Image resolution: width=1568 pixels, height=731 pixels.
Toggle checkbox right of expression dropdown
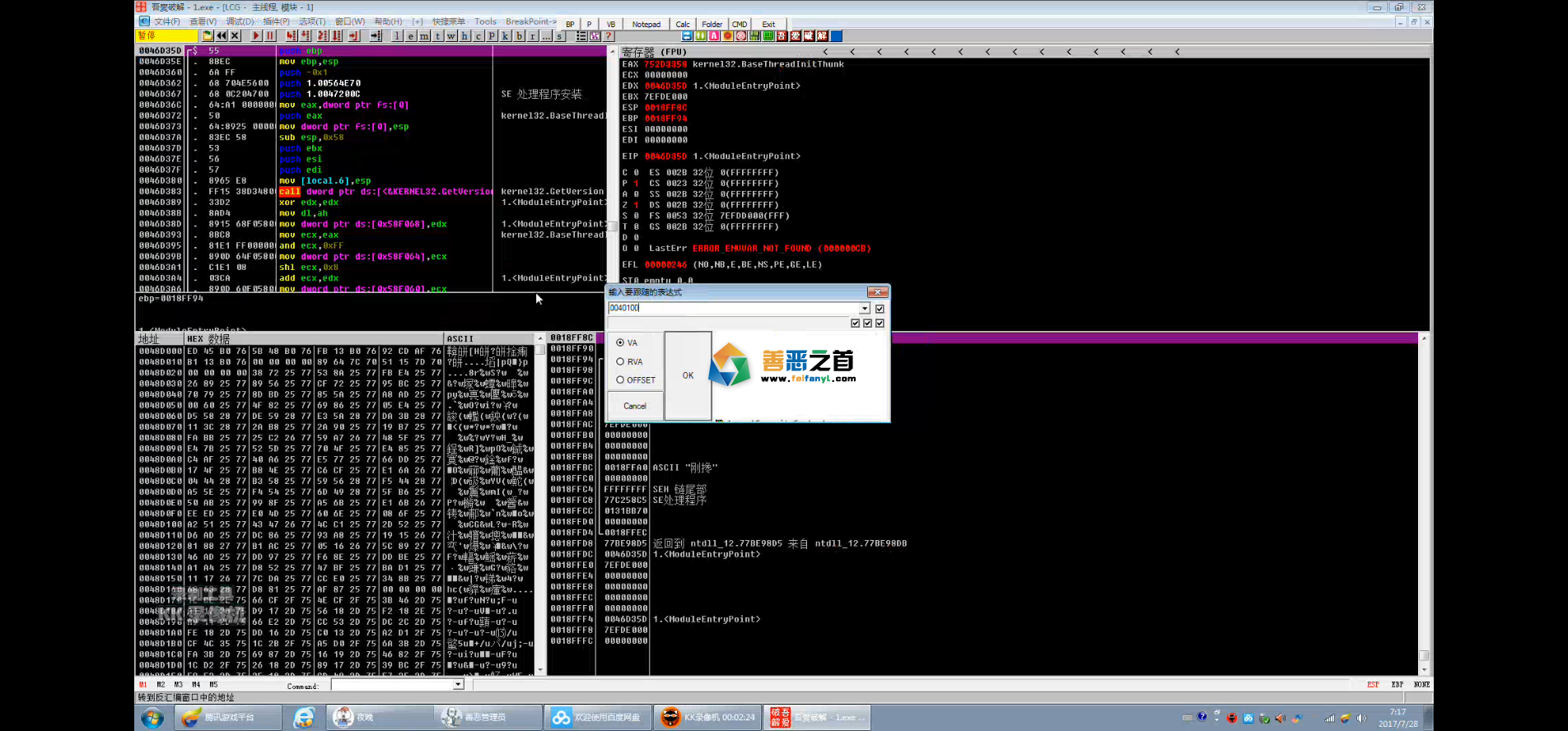coord(880,309)
